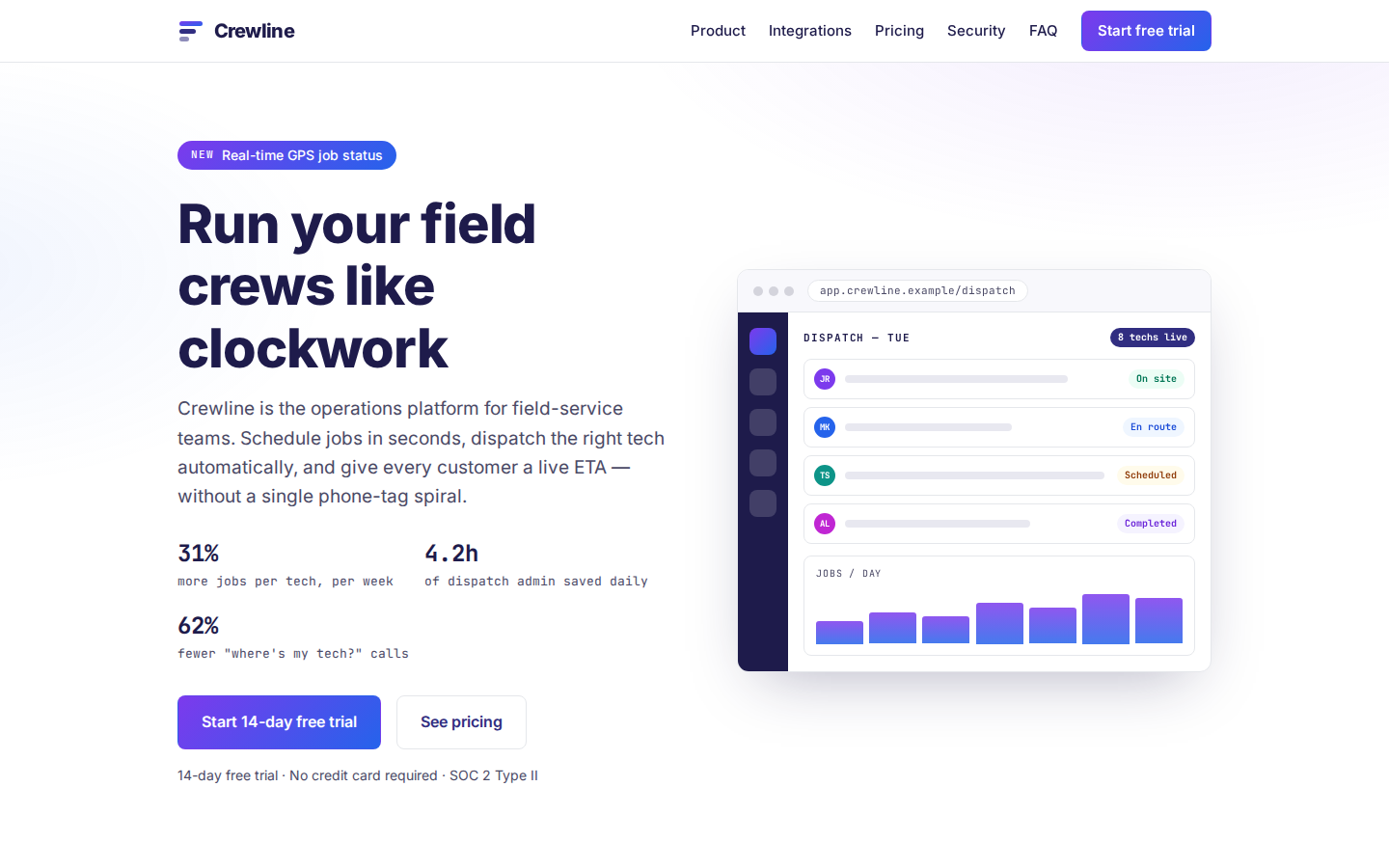Screen dimensions: 1389x868
Task: Click the app.crewline.example/dispatch address bar
Action: pos(917,291)
